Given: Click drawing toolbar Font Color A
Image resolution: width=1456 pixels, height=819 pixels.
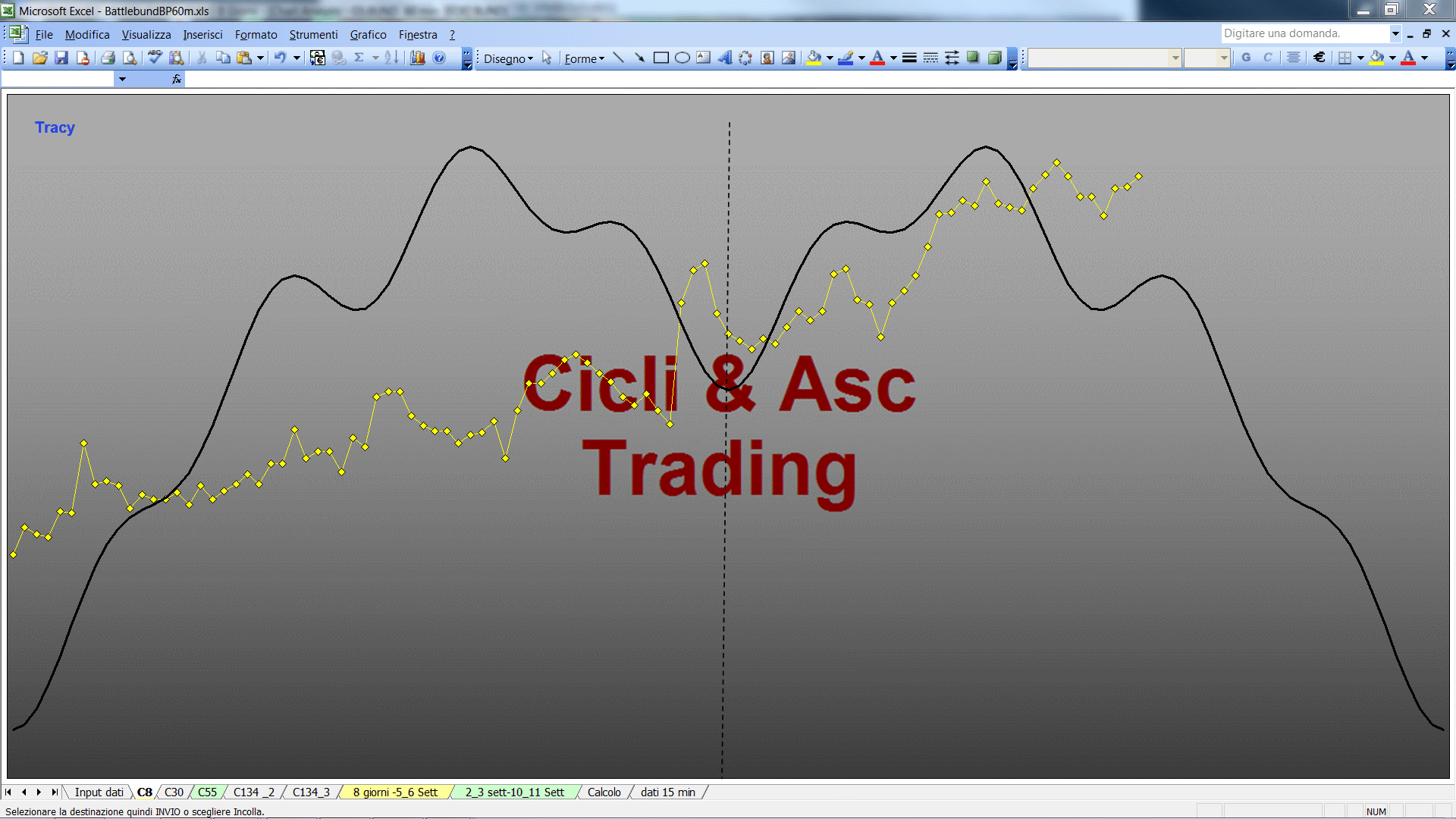Looking at the screenshot, I should point(878,58).
